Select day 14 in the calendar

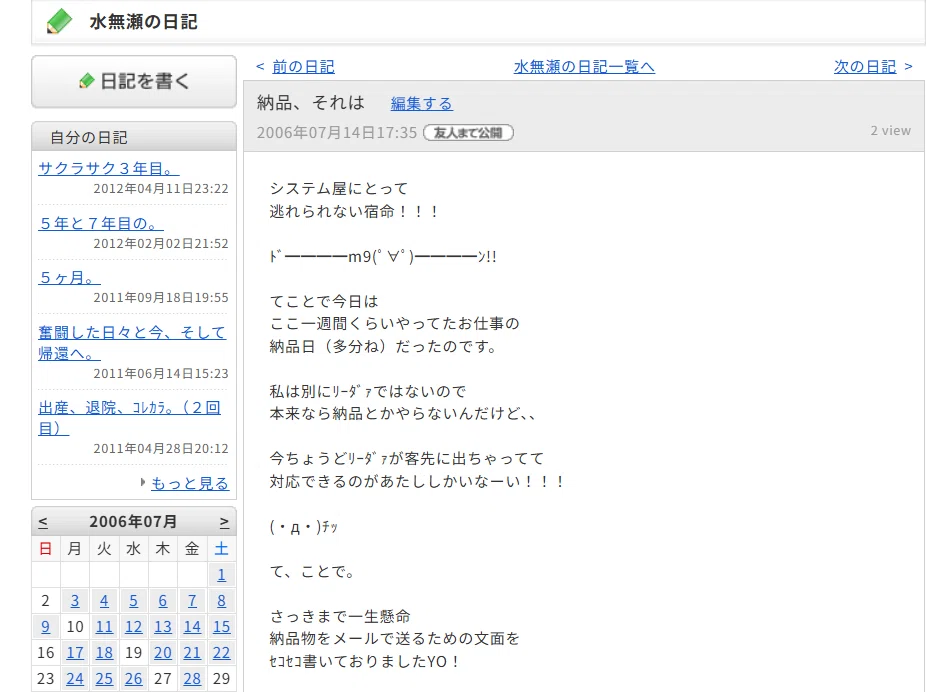click(x=192, y=626)
